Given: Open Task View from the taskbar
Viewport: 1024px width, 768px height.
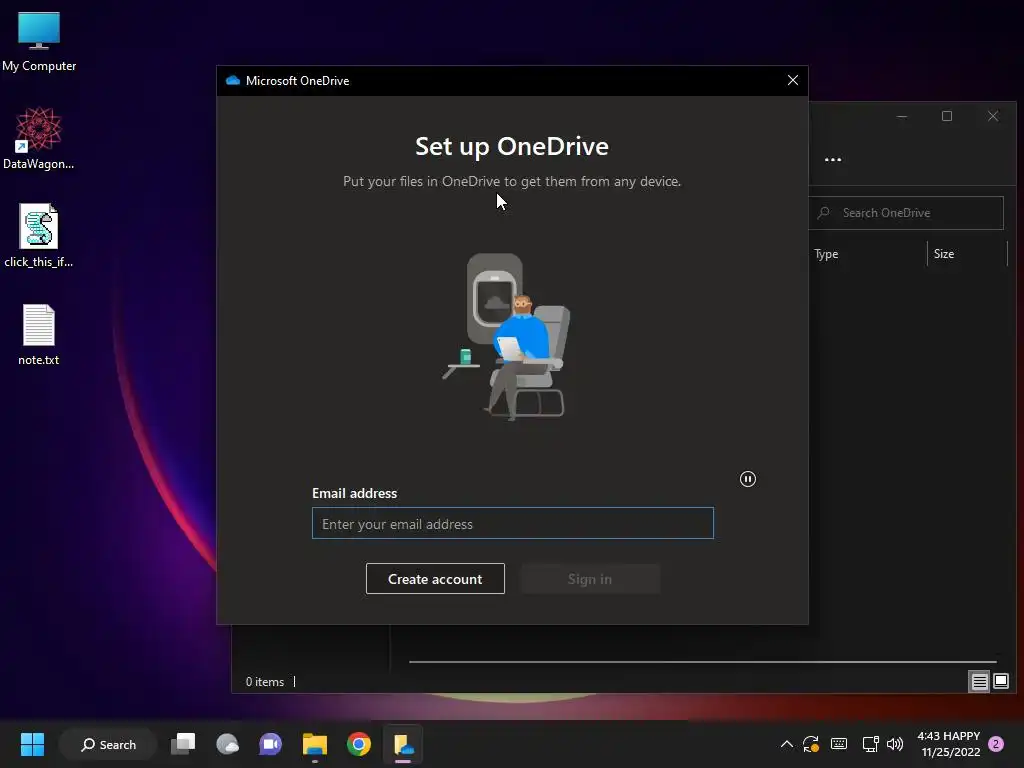Looking at the screenshot, I should pos(183,744).
